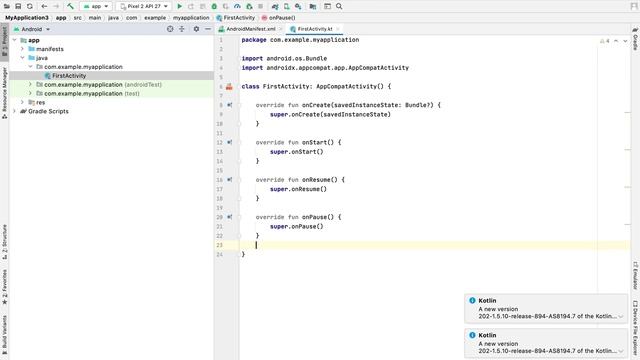Expand the res folder

[x=22, y=102]
